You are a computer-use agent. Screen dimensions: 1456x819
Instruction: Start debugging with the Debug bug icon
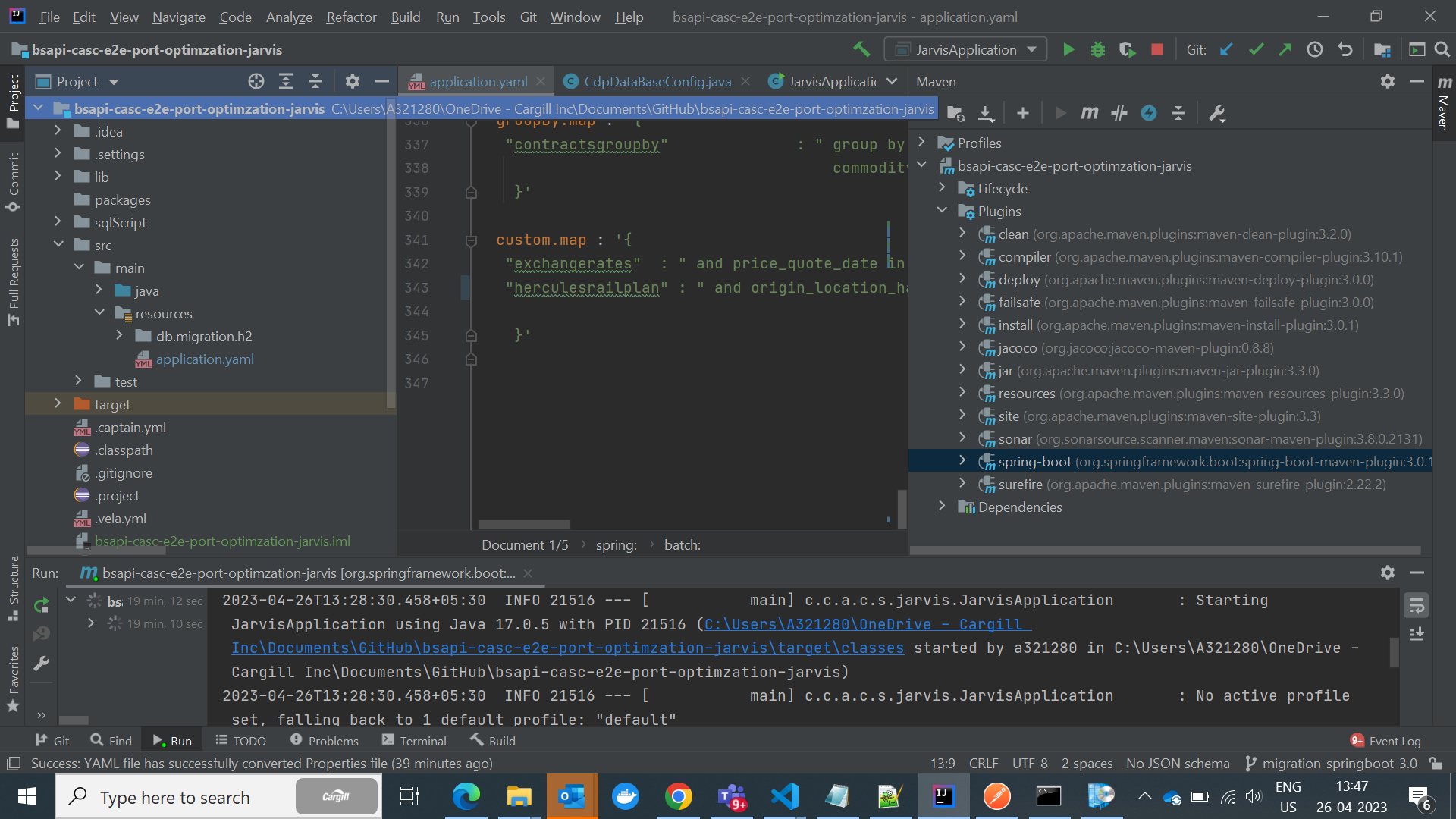[x=1097, y=50]
